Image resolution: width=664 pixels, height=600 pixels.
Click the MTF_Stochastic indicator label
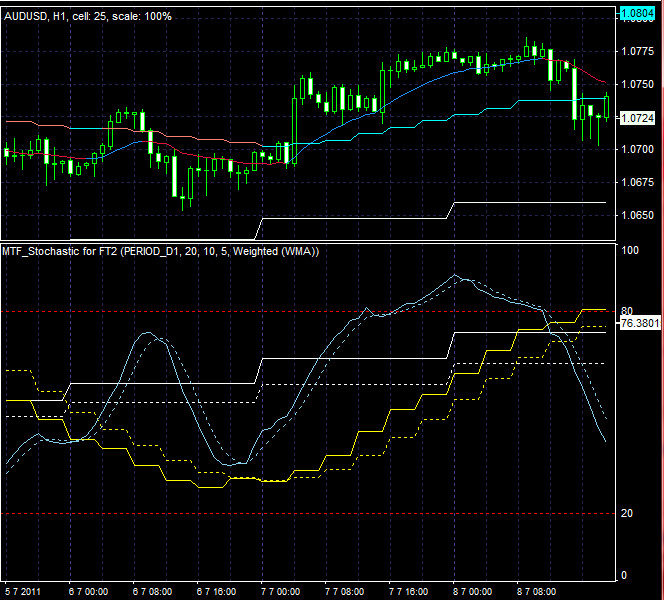(x=160, y=252)
